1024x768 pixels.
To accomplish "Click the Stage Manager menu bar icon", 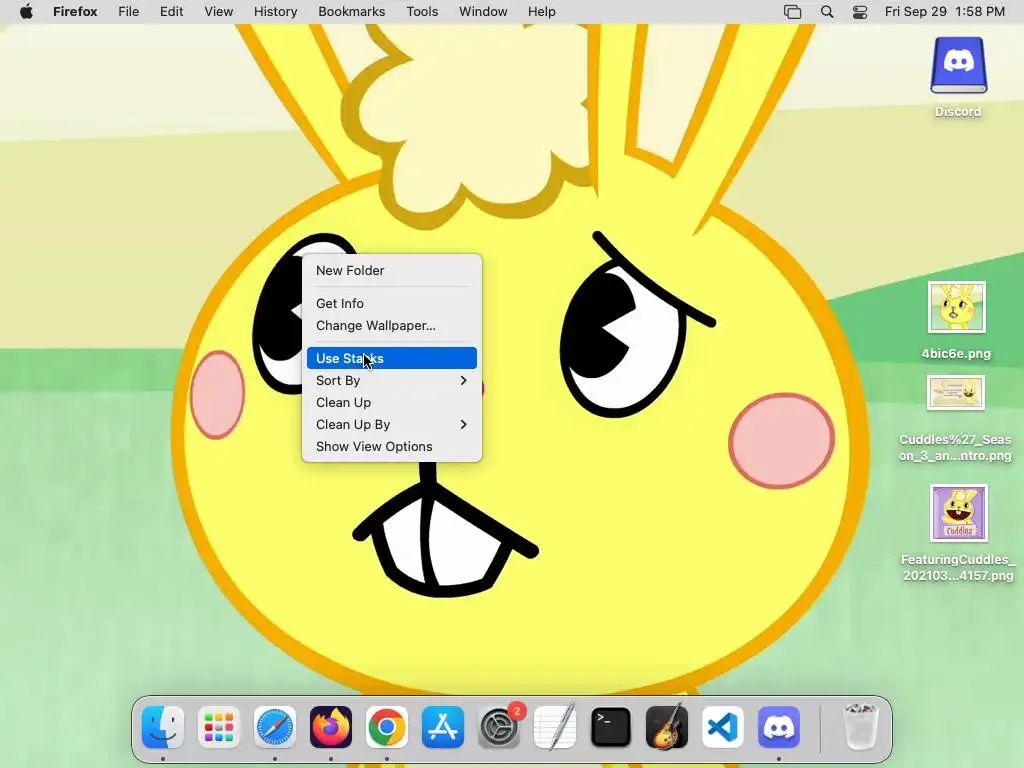I will point(792,12).
